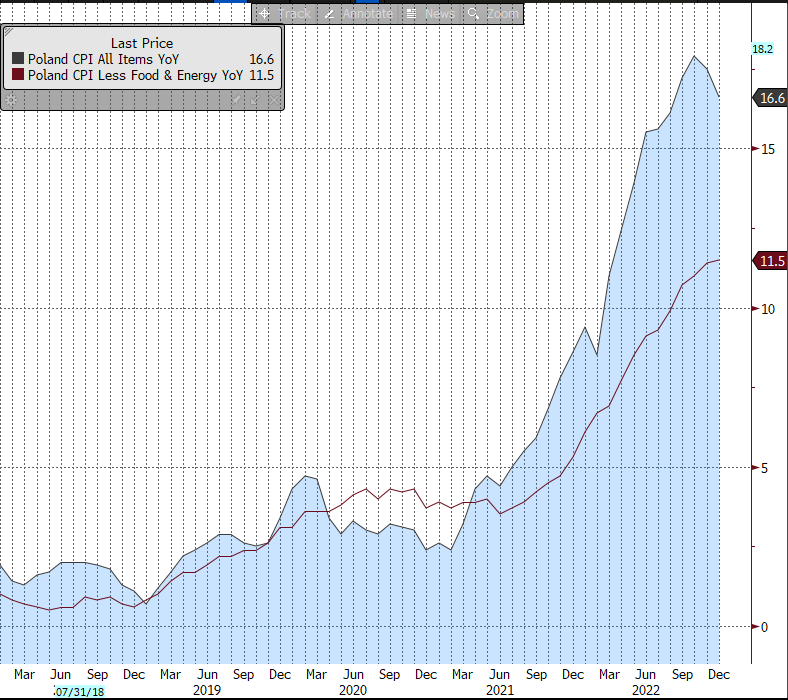Click the 15 y-axis label
The width and height of the screenshot is (788, 700).
pos(768,149)
